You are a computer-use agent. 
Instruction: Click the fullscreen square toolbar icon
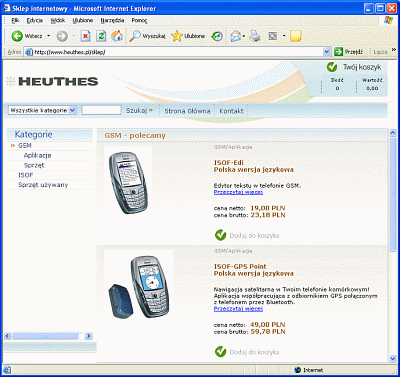pos(273,36)
